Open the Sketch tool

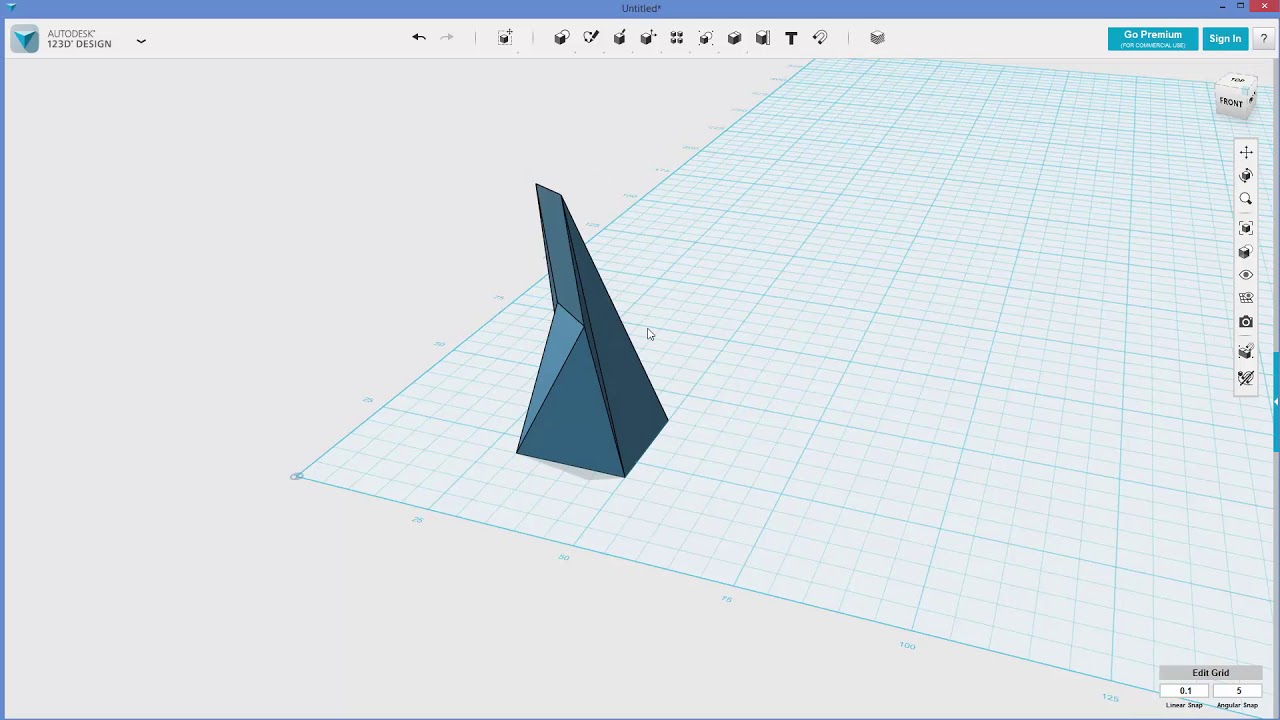pyautogui.click(x=591, y=38)
